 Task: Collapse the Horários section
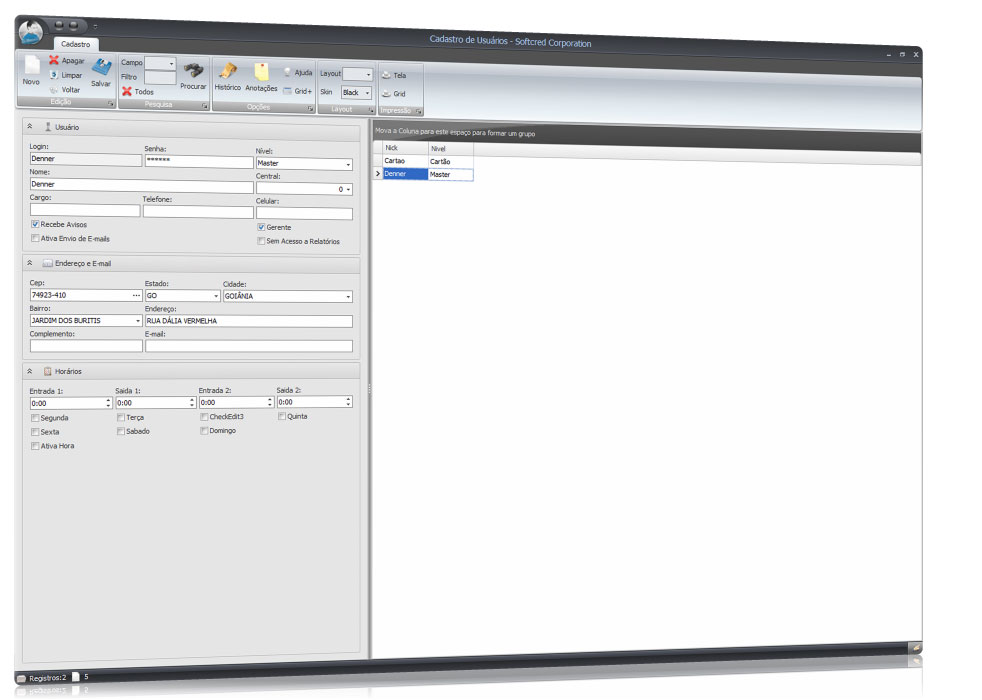[x=30, y=371]
